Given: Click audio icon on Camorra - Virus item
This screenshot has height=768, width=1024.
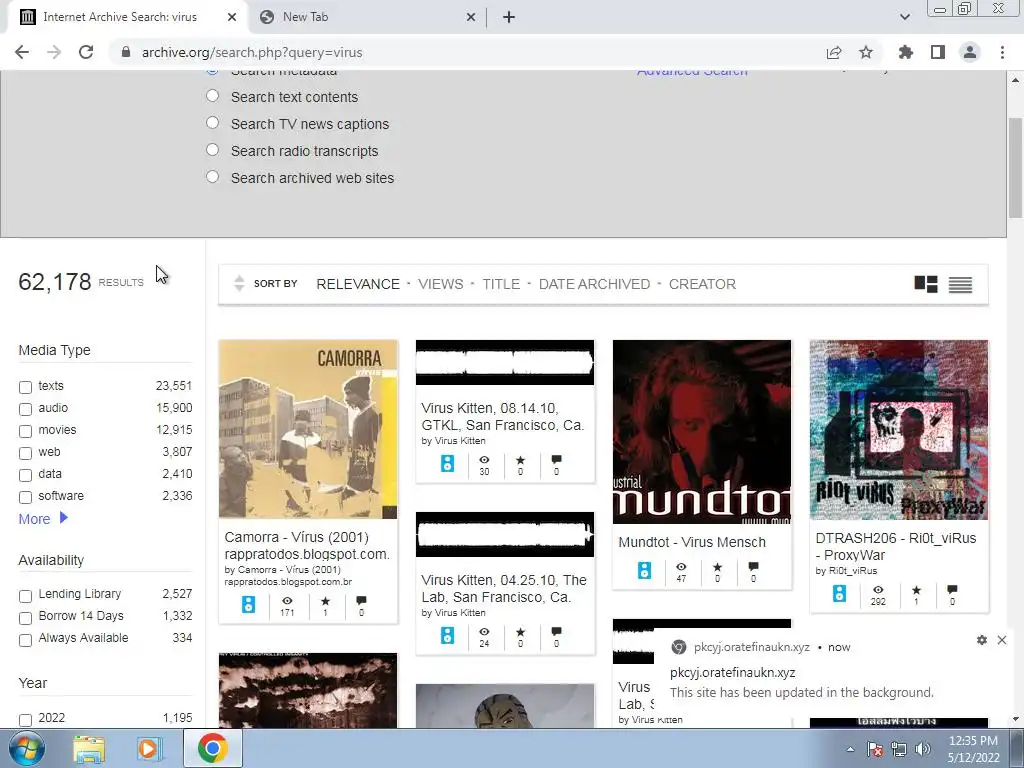Looking at the screenshot, I should [248, 605].
